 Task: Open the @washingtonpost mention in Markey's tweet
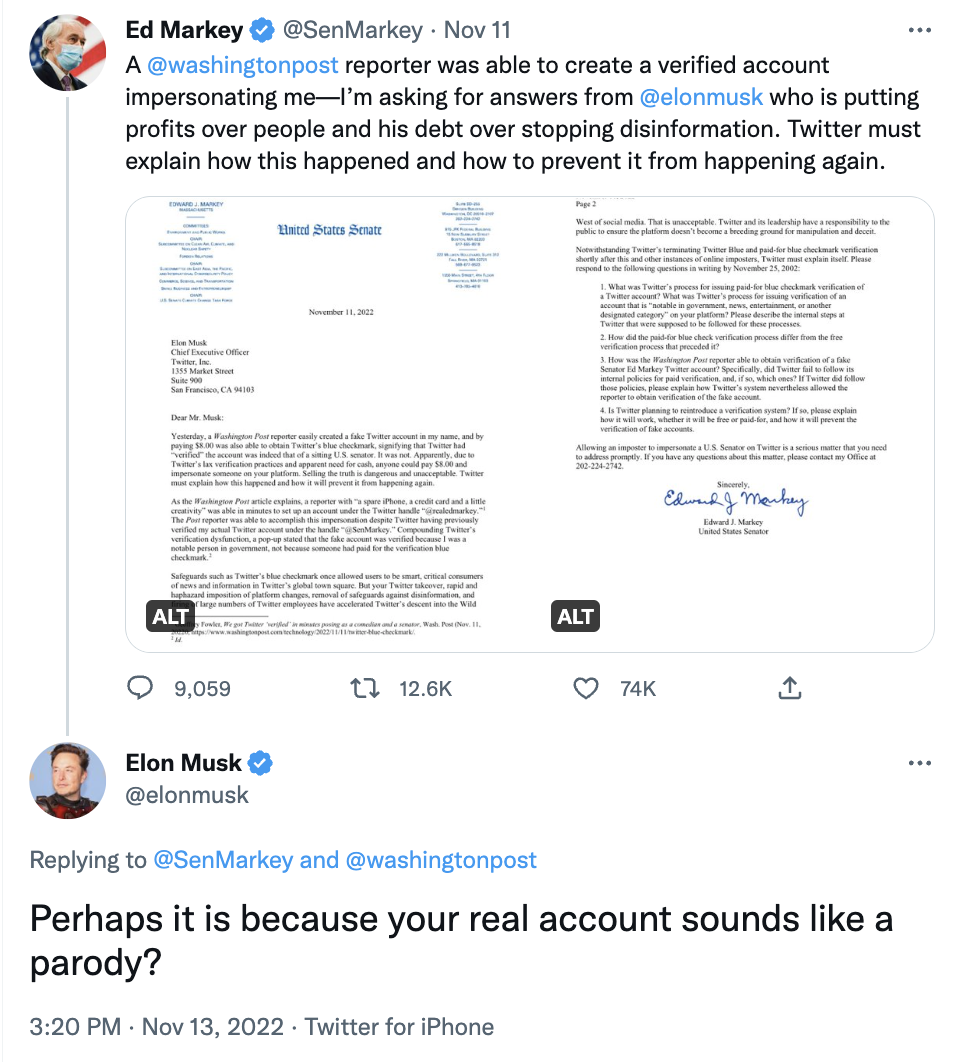coord(242,65)
